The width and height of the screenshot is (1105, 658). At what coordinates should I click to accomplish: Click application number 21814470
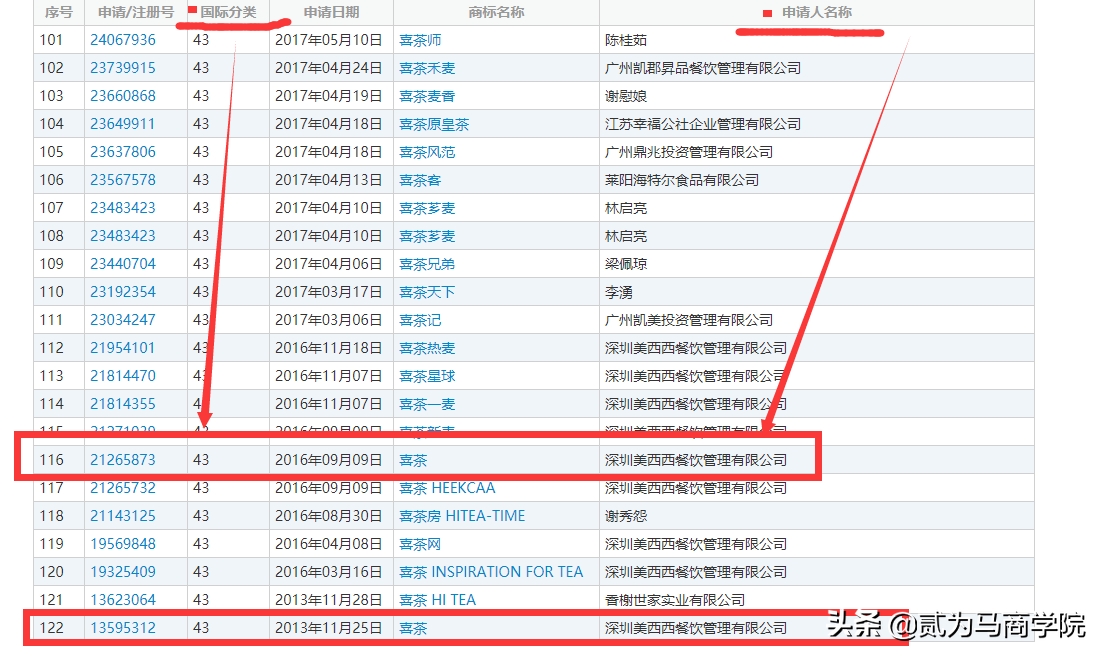pyautogui.click(x=123, y=376)
